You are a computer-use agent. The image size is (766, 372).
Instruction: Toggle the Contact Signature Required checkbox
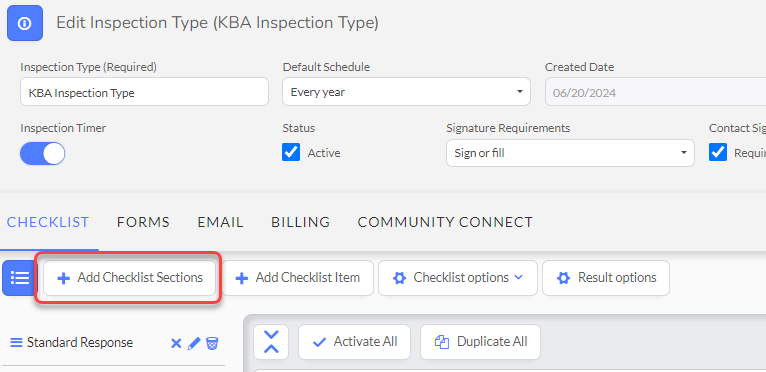718,153
